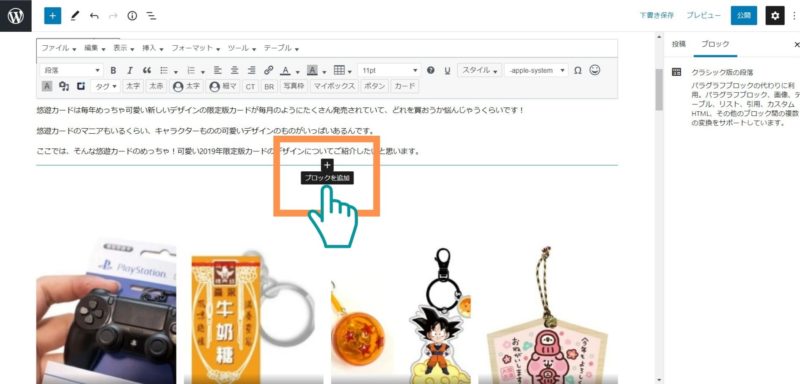Screen dimensions: 800x384
Task: Toggle blockquote formatting
Action: (x=146, y=70)
